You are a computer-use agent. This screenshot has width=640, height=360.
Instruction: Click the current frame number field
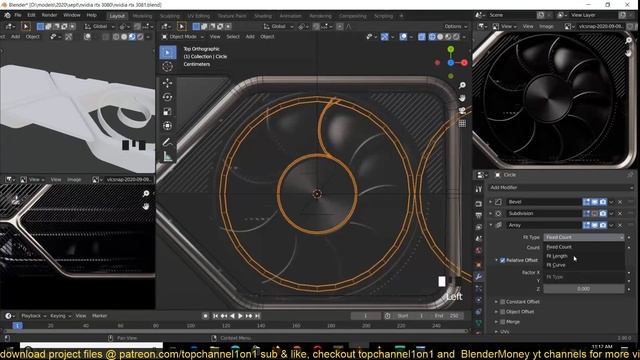366,316
